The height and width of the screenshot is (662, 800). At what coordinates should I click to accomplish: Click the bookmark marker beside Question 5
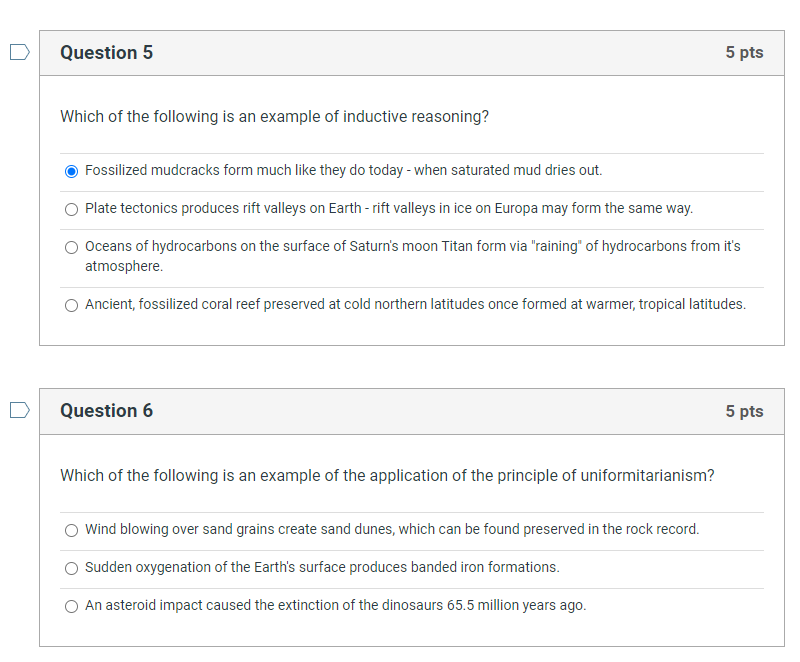point(19,51)
